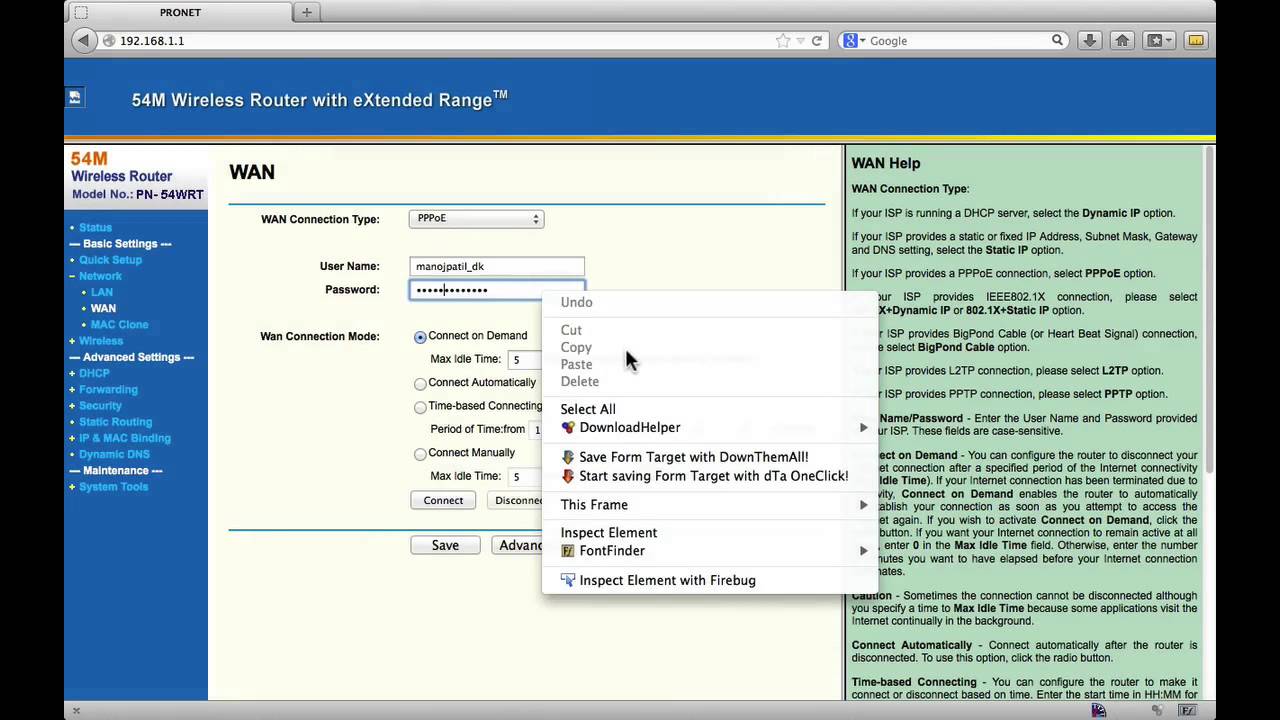Image resolution: width=1280 pixels, height=720 pixels.
Task: Click the FontFinder icon in status bar
Action: pos(1188,711)
